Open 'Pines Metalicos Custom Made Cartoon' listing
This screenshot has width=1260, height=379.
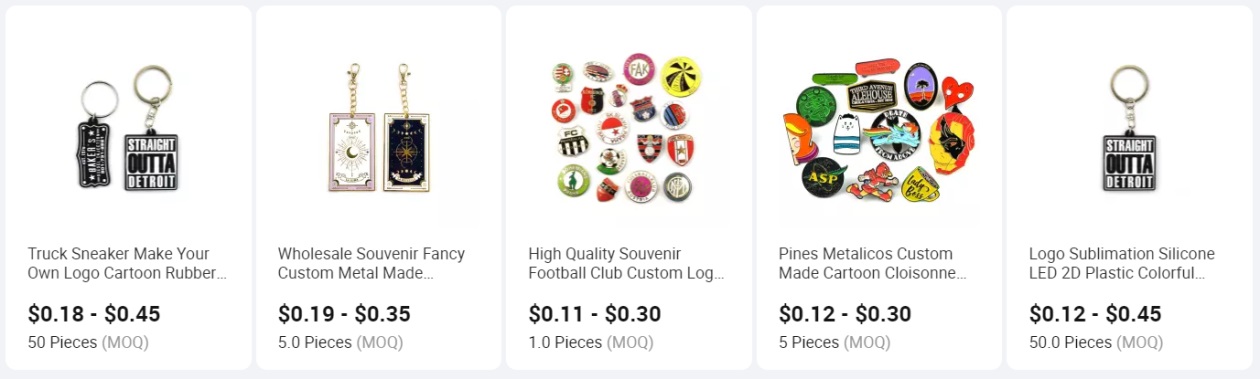873,263
